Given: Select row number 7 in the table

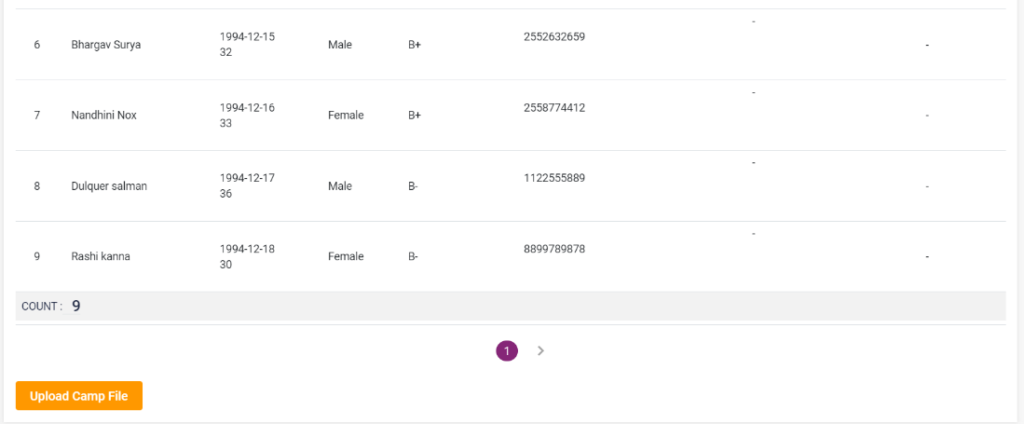Looking at the screenshot, I should coord(37,115).
